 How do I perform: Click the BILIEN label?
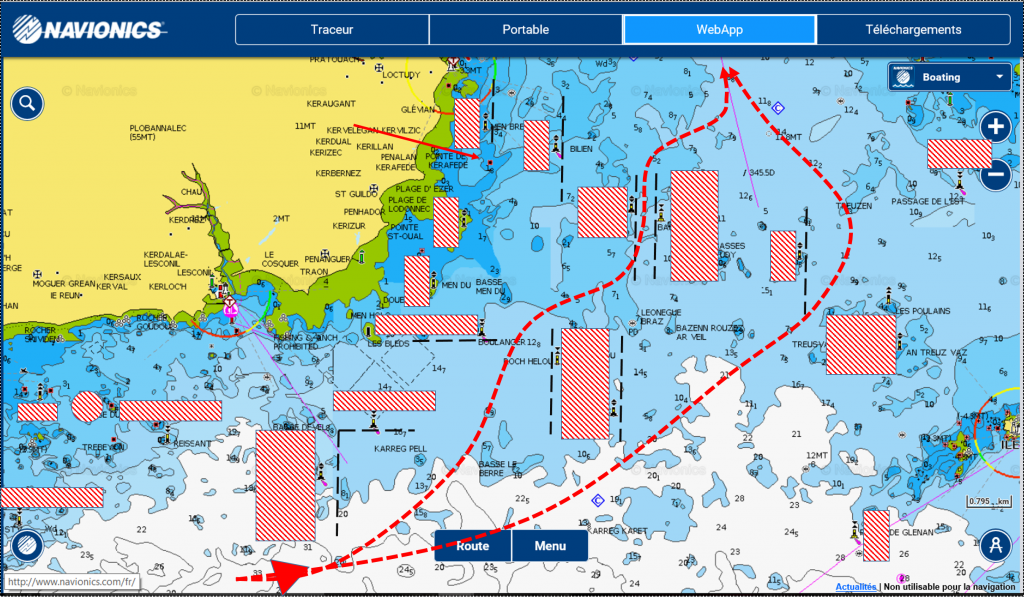coord(581,149)
